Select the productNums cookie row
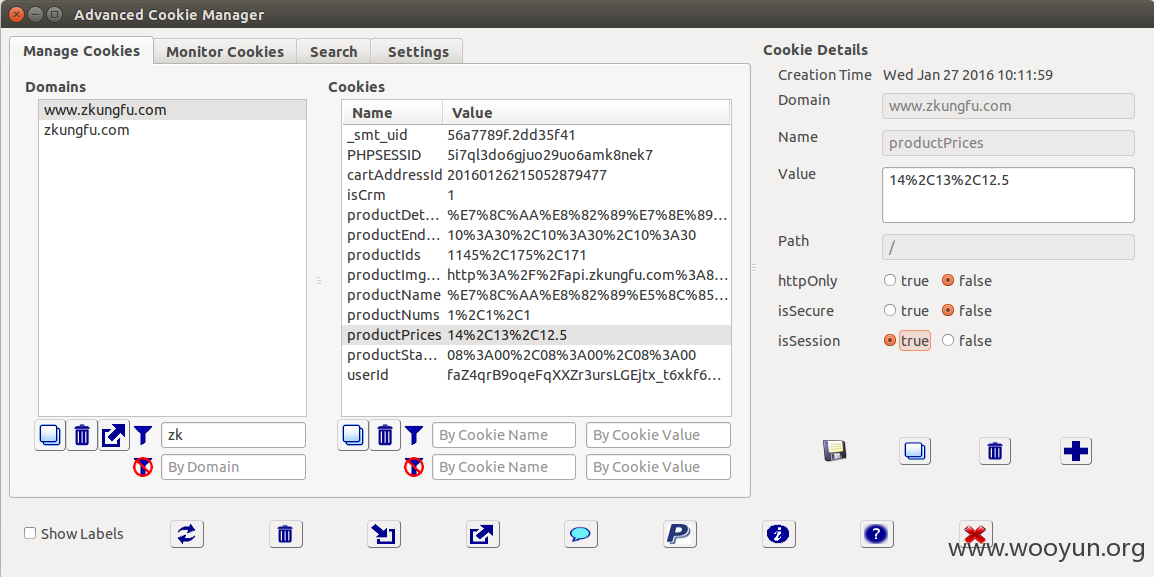 click(536, 315)
